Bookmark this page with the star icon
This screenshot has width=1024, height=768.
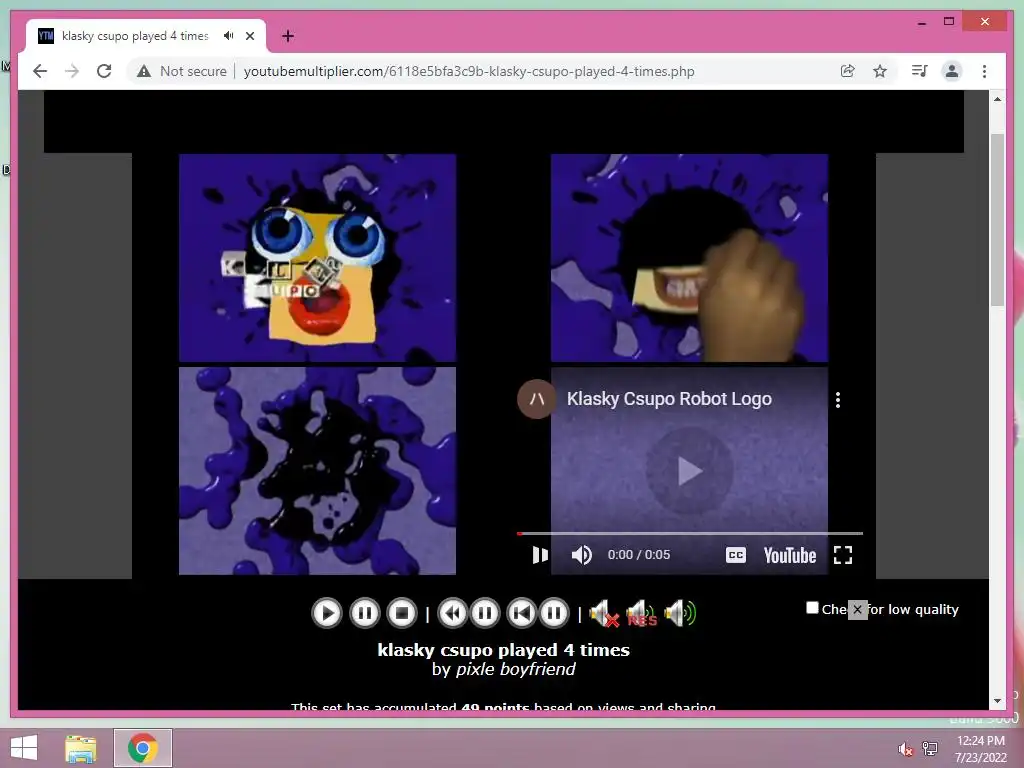(x=880, y=71)
